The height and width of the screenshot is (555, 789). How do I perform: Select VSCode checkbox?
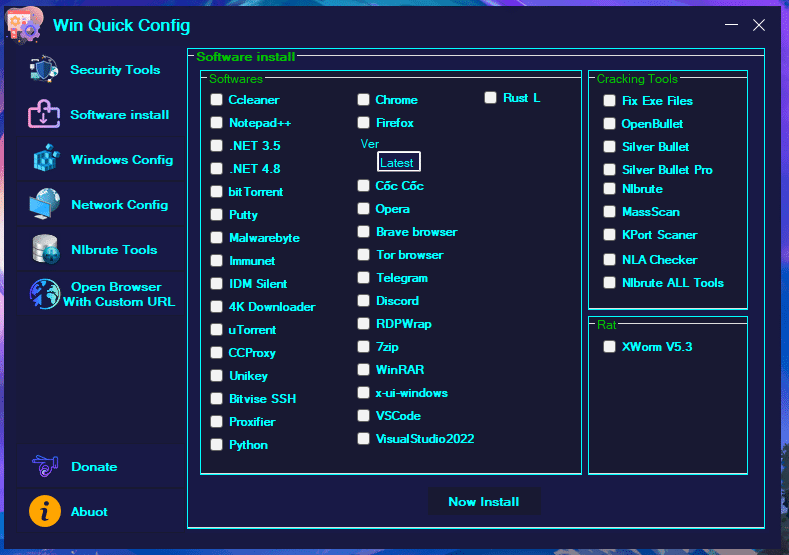point(363,415)
